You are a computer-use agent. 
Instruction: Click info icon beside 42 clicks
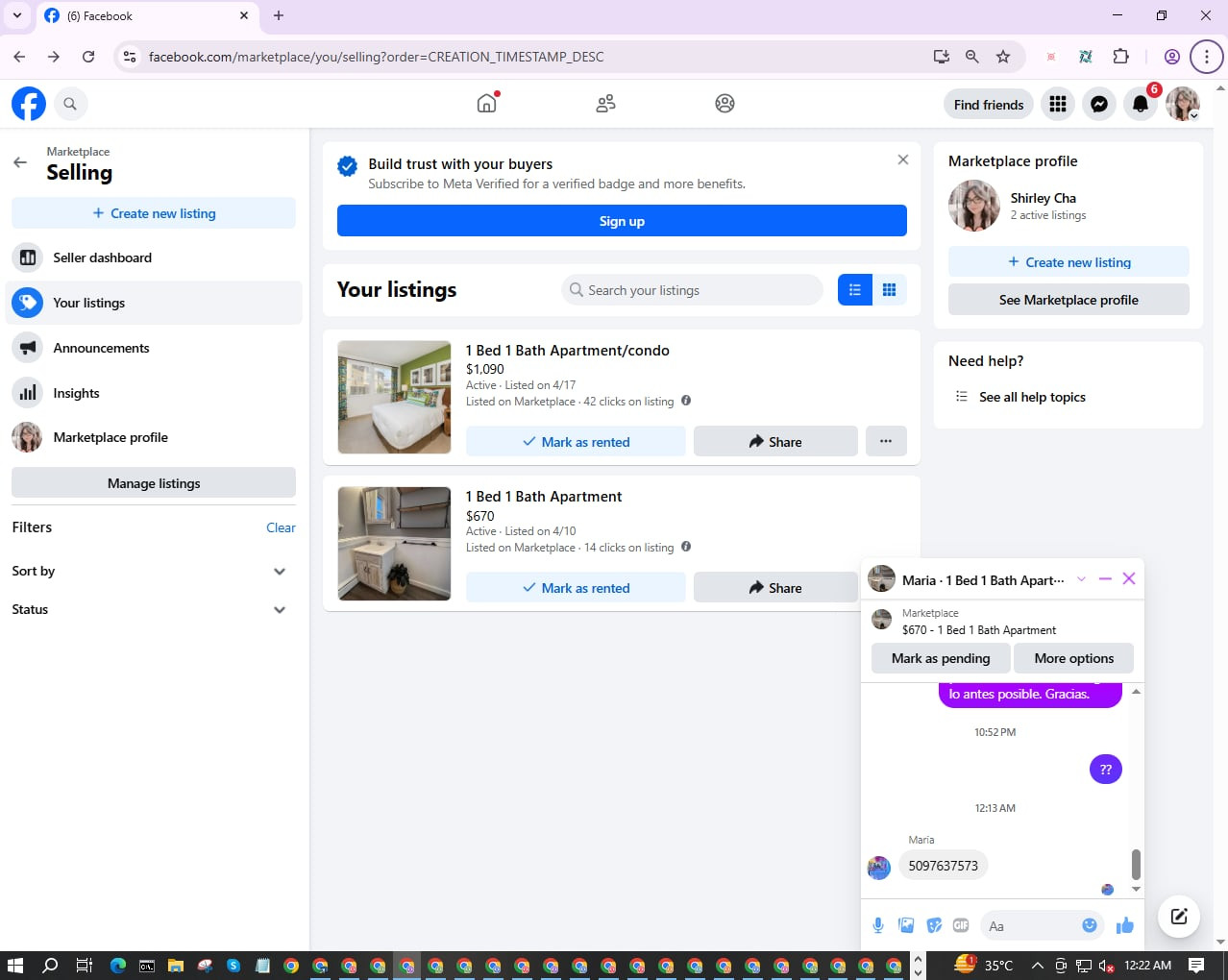(x=686, y=401)
